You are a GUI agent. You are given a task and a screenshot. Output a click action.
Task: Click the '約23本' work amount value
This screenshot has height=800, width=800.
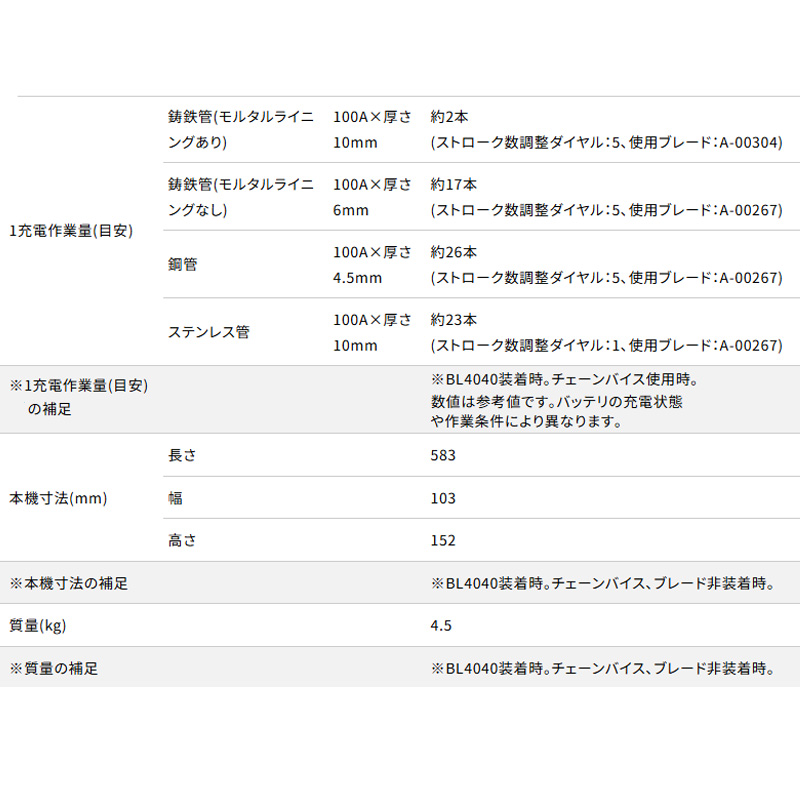click(x=454, y=320)
